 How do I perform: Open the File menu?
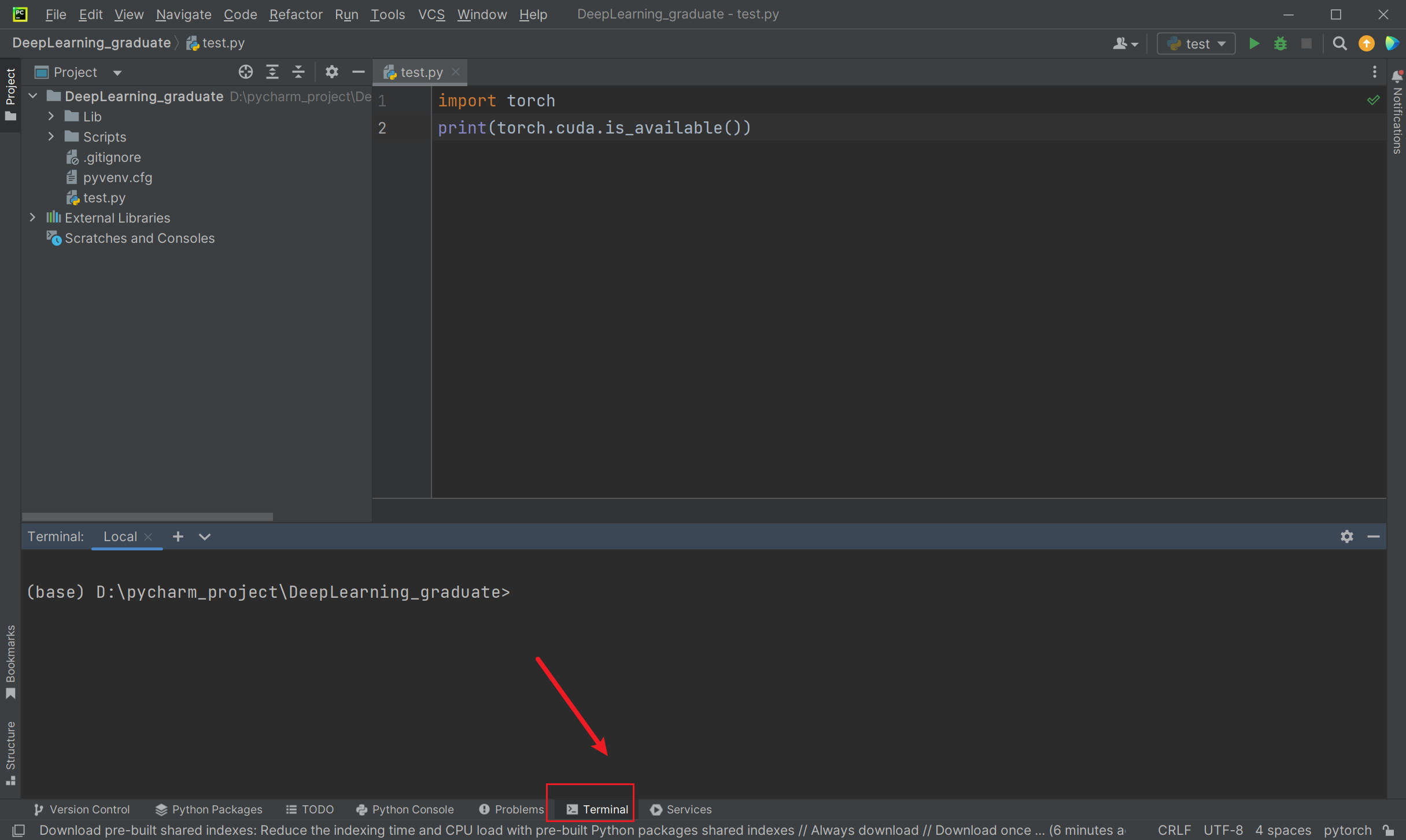[56, 14]
